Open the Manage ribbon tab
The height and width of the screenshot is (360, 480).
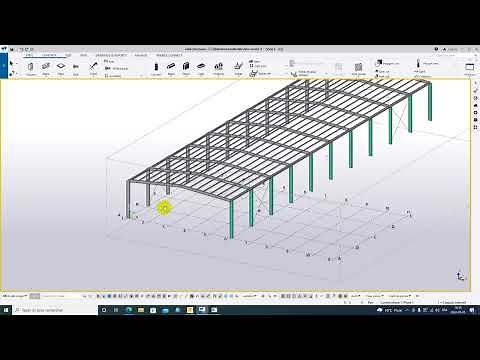pyautogui.click(x=141, y=55)
